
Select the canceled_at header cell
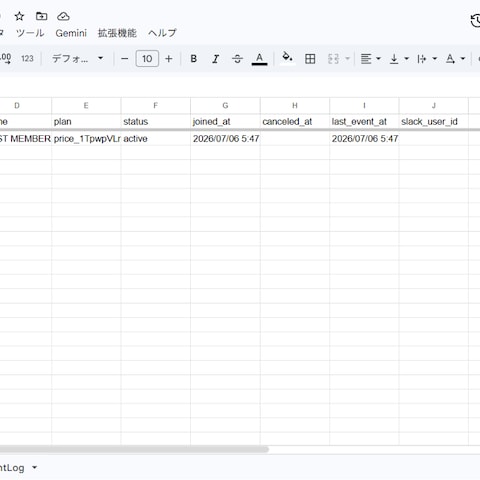[295, 122]
